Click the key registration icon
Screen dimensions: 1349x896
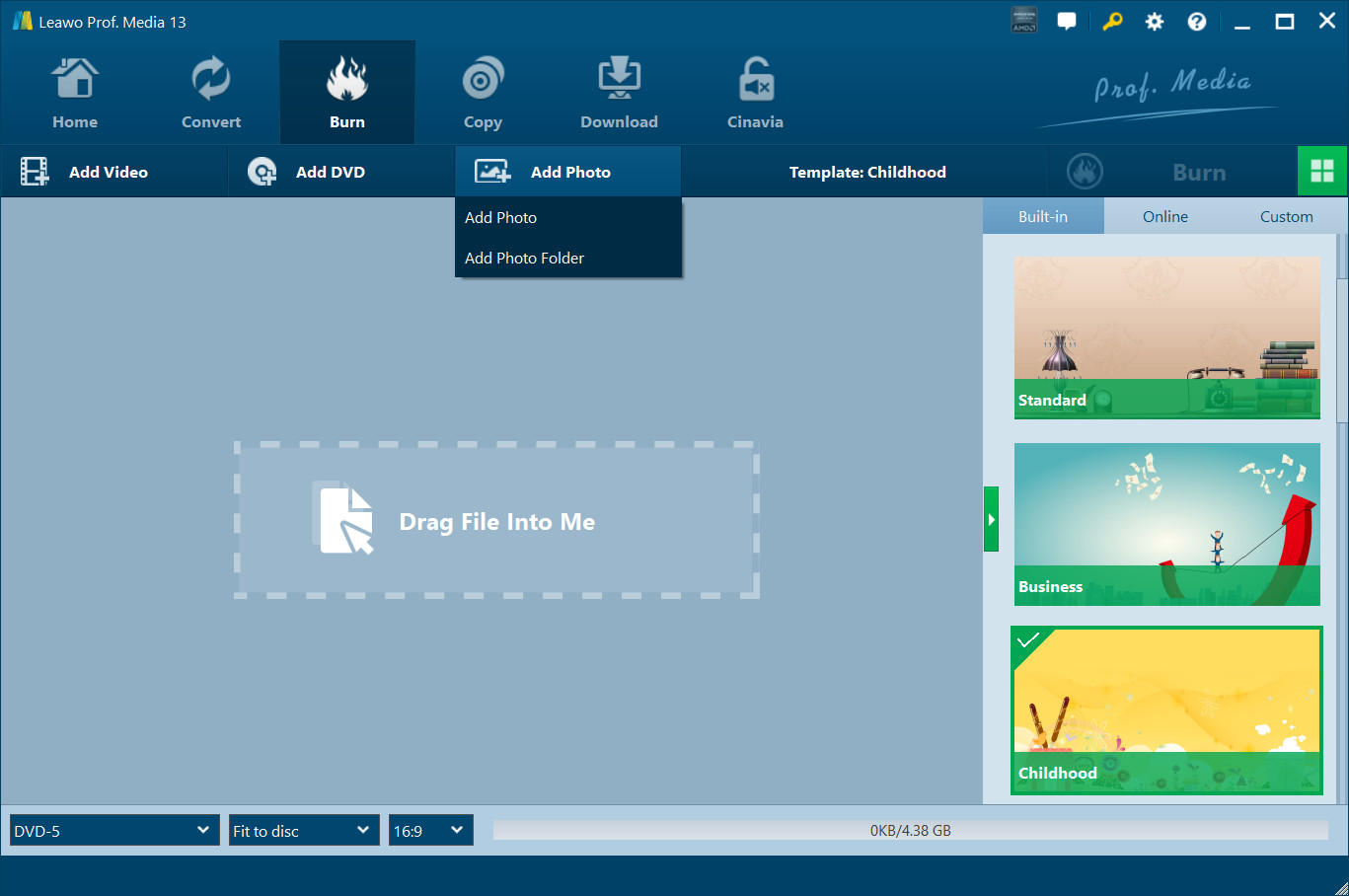click(x=1112, y=22)
